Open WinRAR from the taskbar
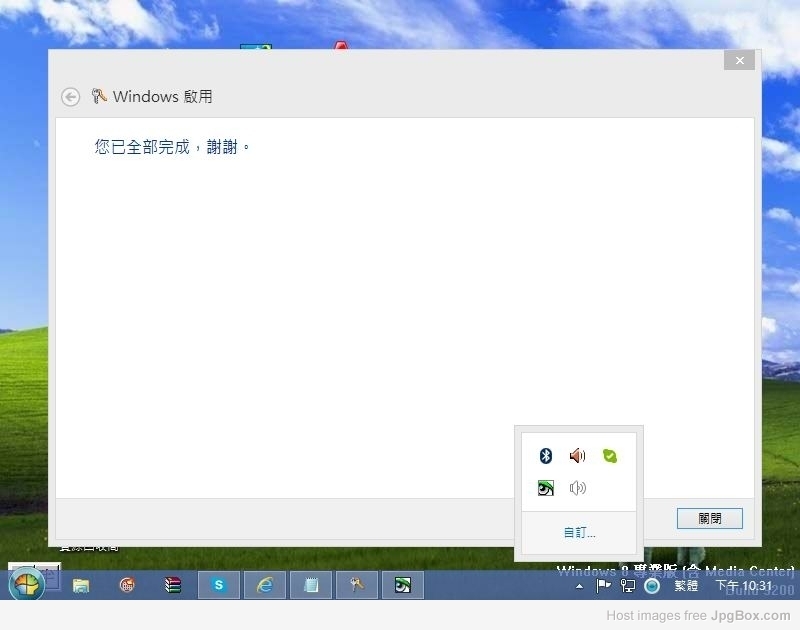The height and width of the screenshot is (630, 800). coord(173,585)
